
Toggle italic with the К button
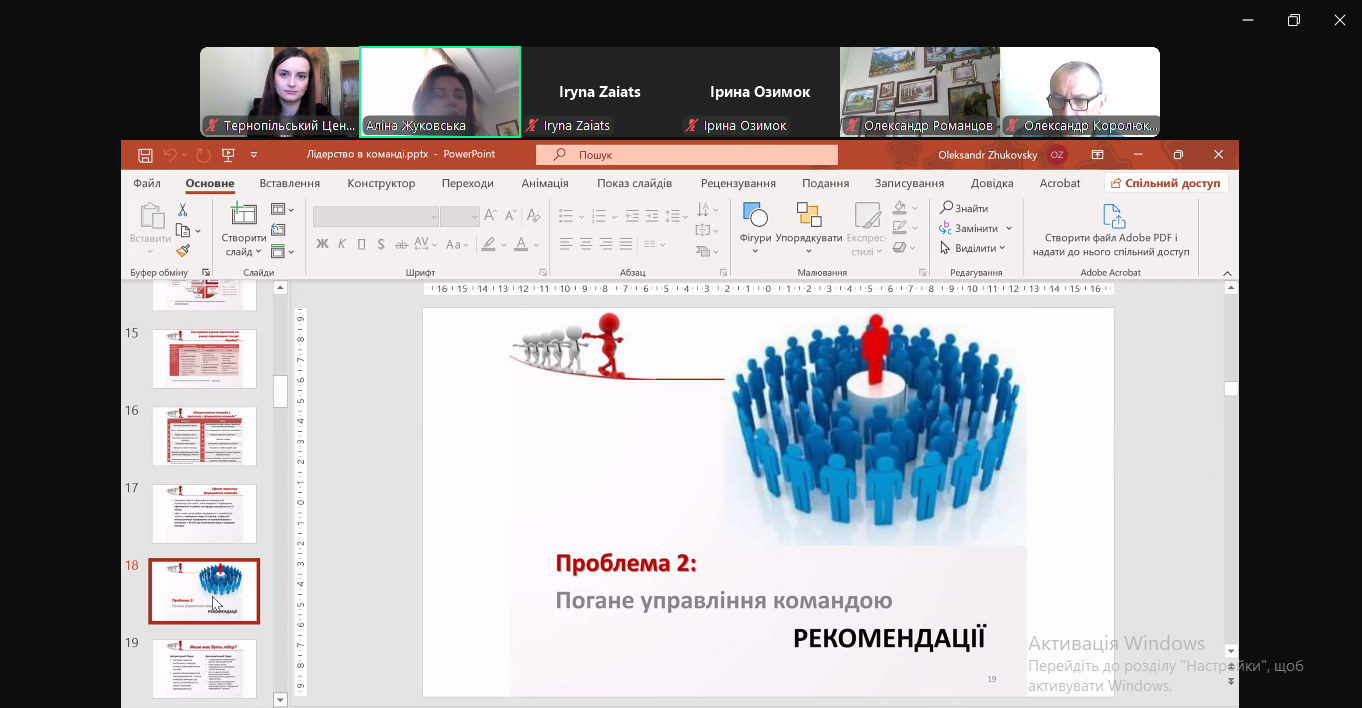pos(342,244)
